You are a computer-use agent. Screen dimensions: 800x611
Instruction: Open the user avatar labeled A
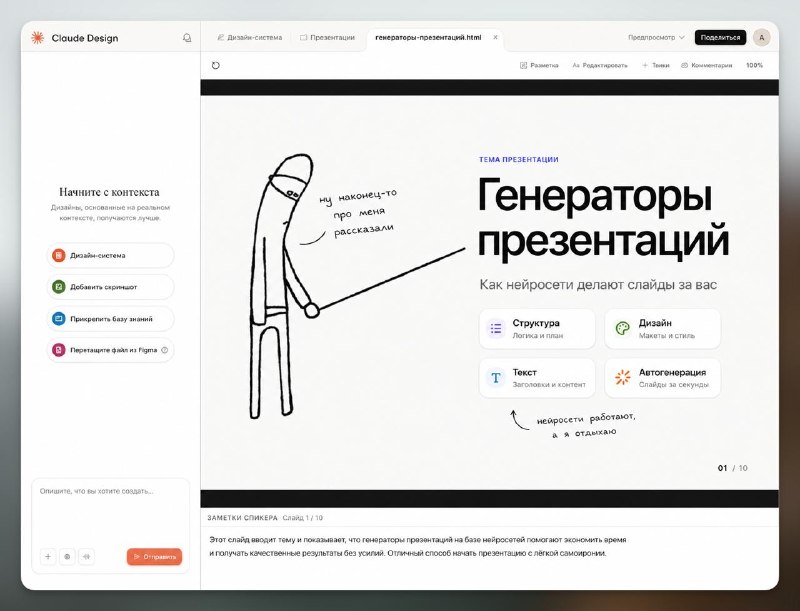click(762, 37)
